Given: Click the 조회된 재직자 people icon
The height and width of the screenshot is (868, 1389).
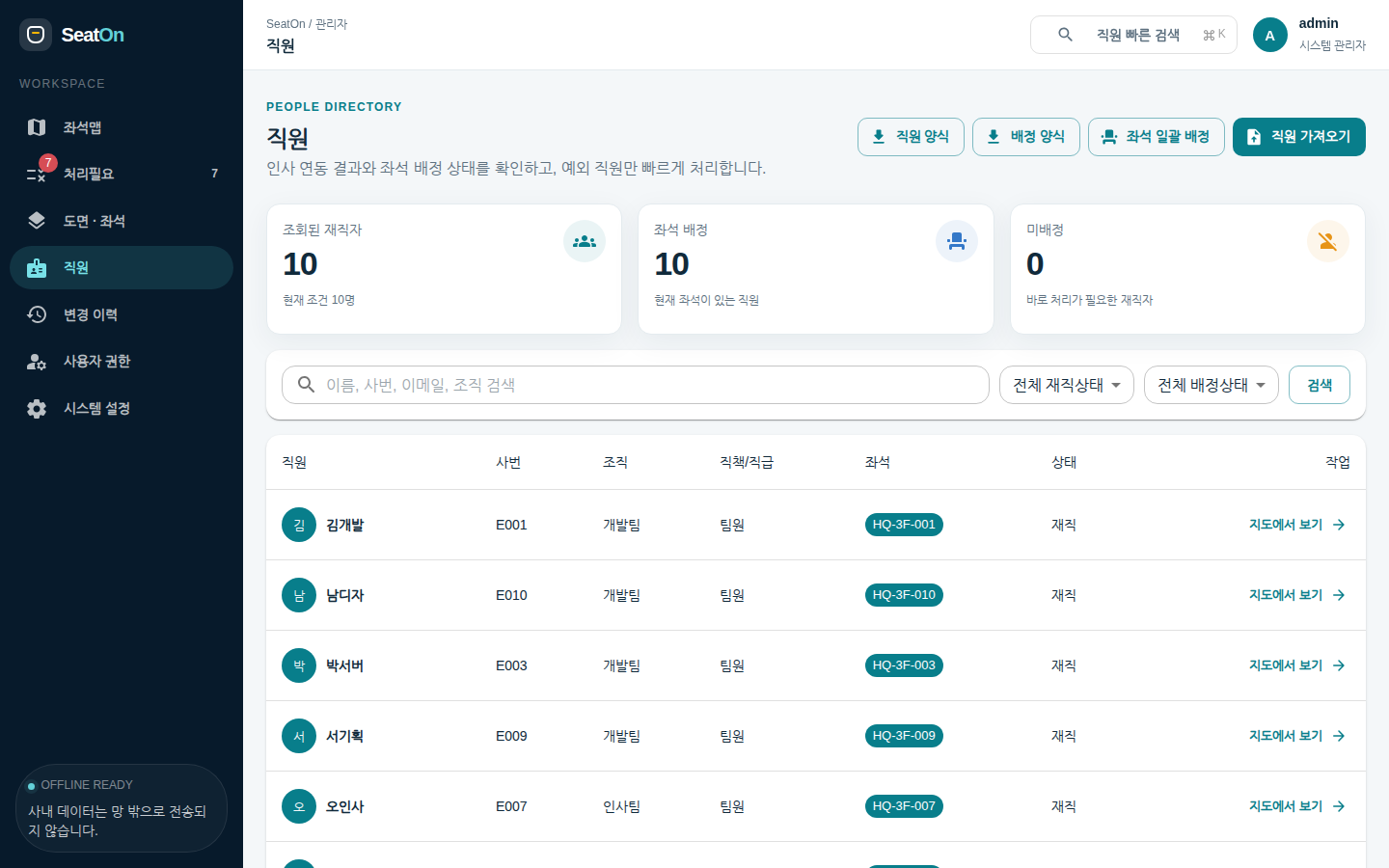Looking at the screenshot, I should tap(585, 241).
